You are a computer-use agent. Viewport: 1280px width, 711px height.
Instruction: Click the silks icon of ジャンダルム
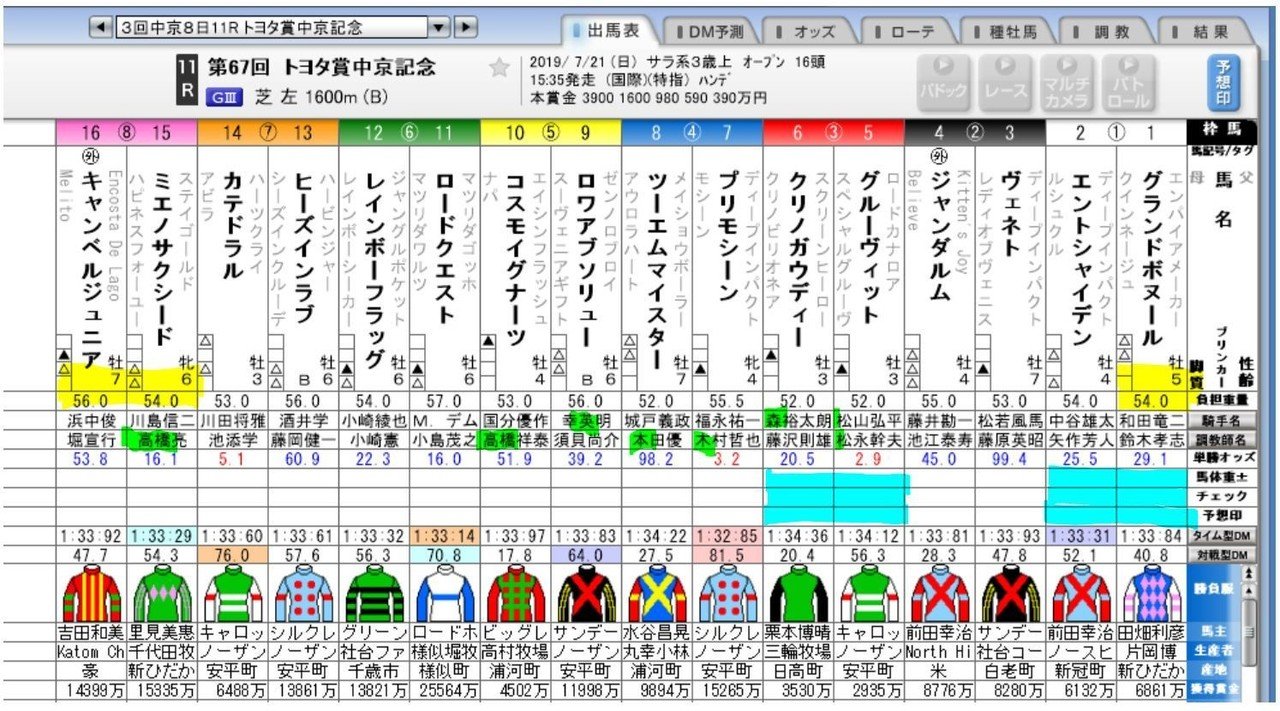(939, 593)
